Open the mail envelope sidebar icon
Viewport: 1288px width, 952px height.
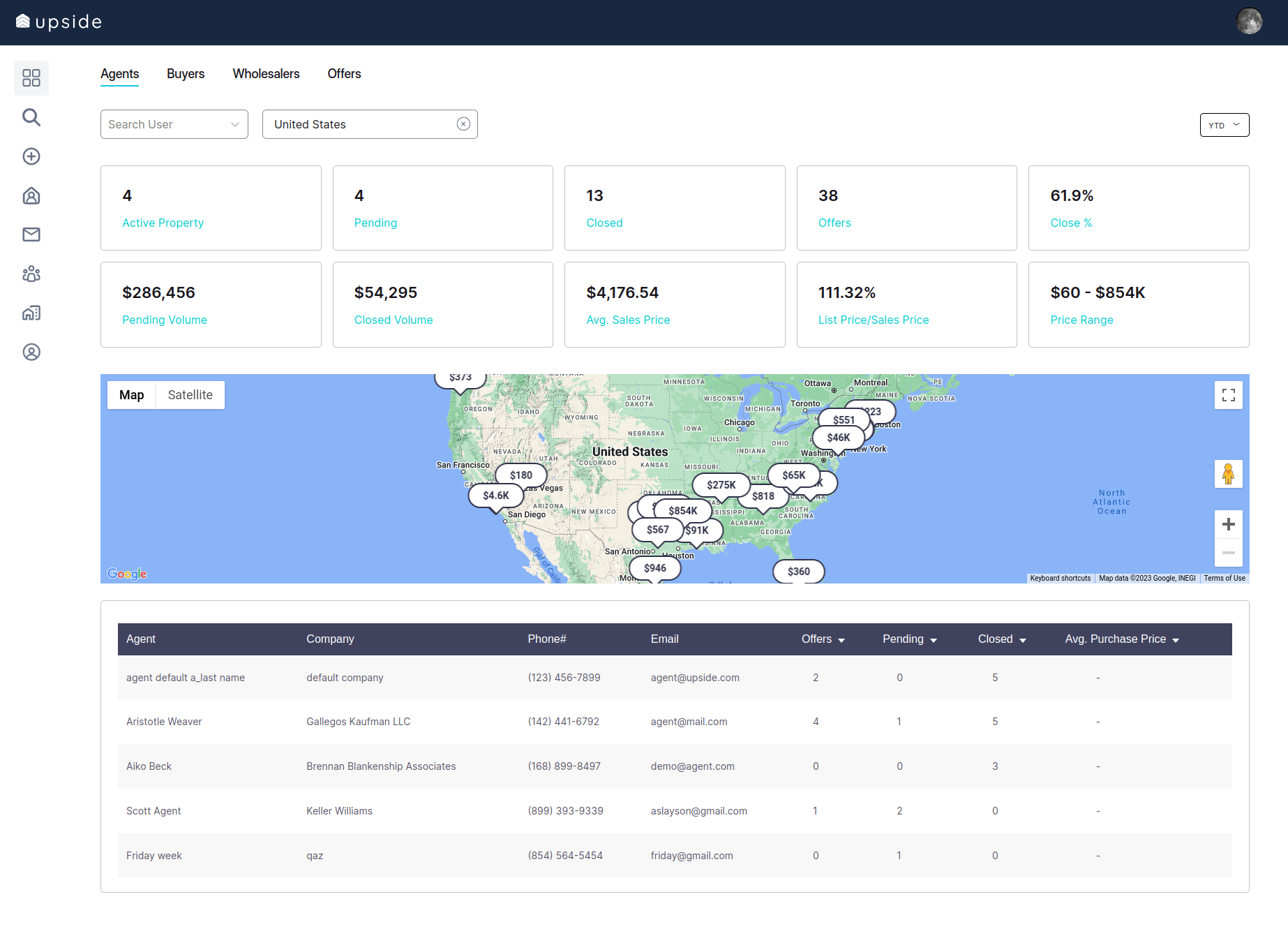[x=31, y=235]
